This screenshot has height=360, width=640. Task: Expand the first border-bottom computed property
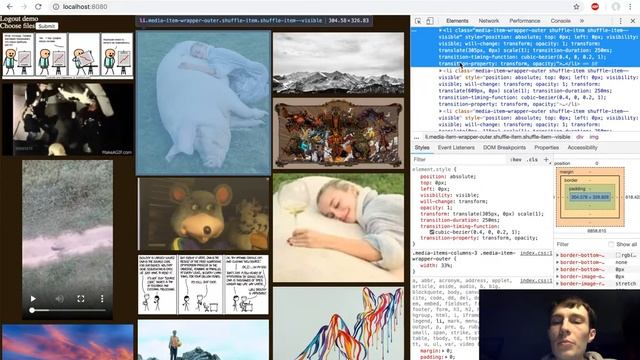pyautogui.click(x=558, y=255)
